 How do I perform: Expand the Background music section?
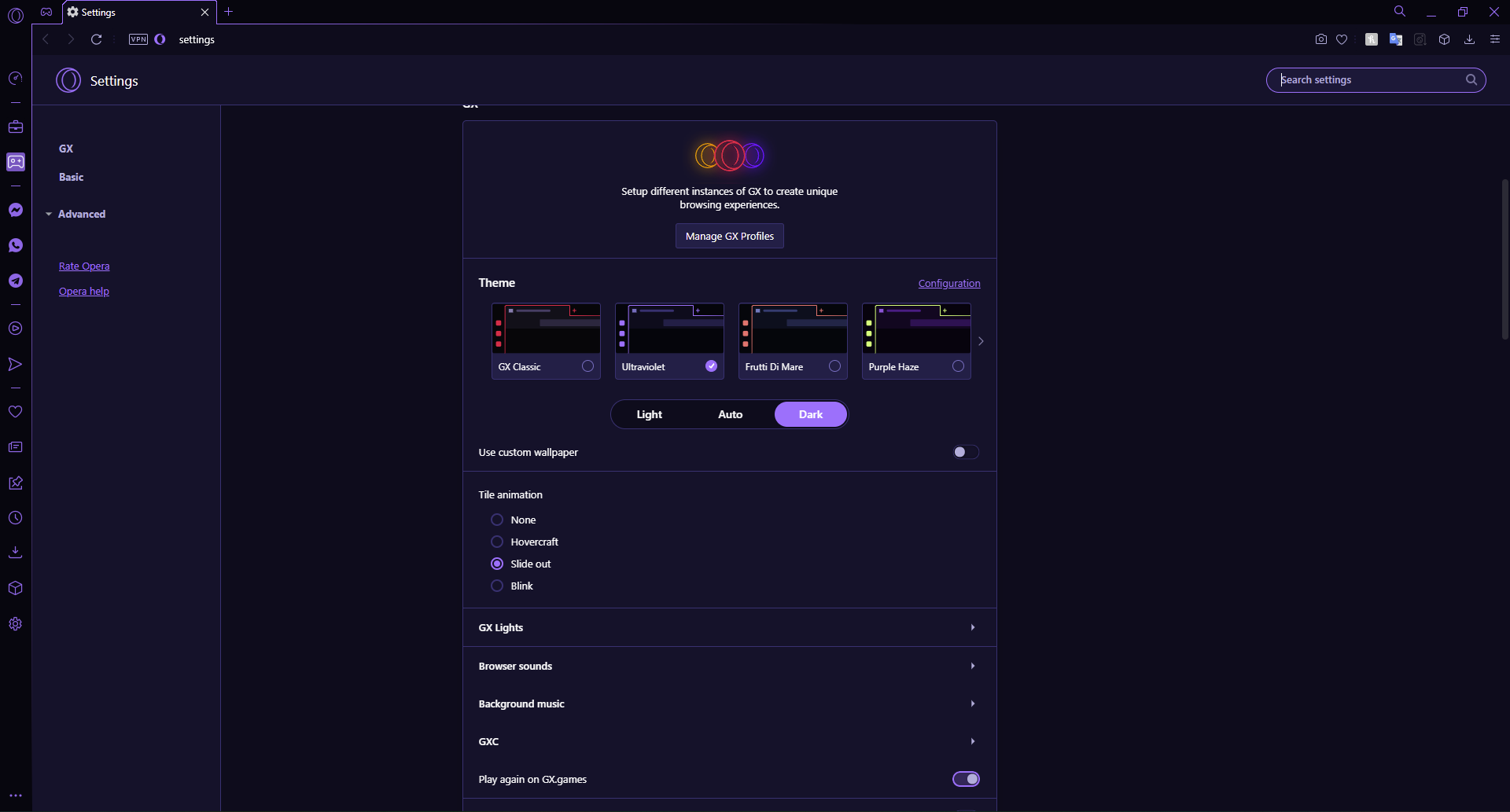[x=729, y=704]
